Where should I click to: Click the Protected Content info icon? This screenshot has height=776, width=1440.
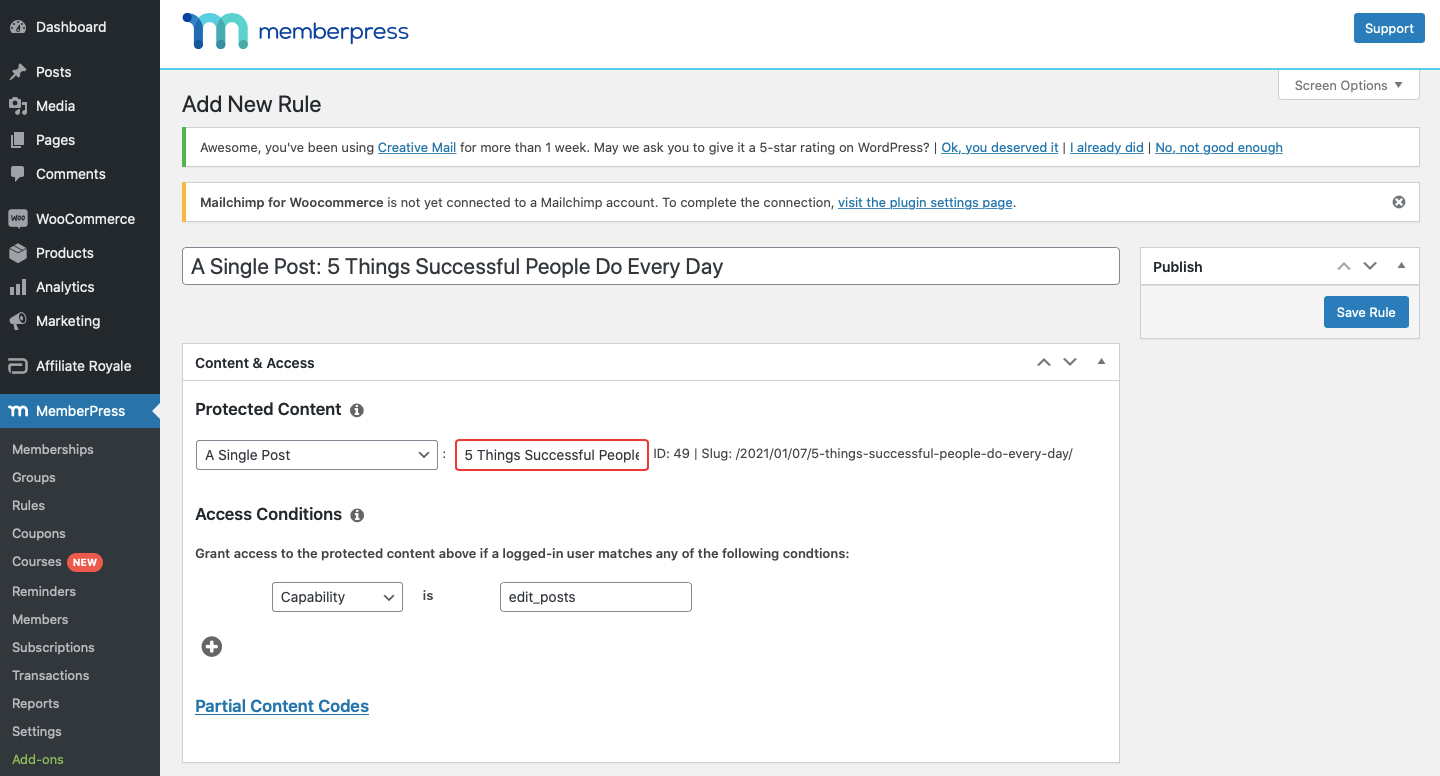click(x=357, y=410)
